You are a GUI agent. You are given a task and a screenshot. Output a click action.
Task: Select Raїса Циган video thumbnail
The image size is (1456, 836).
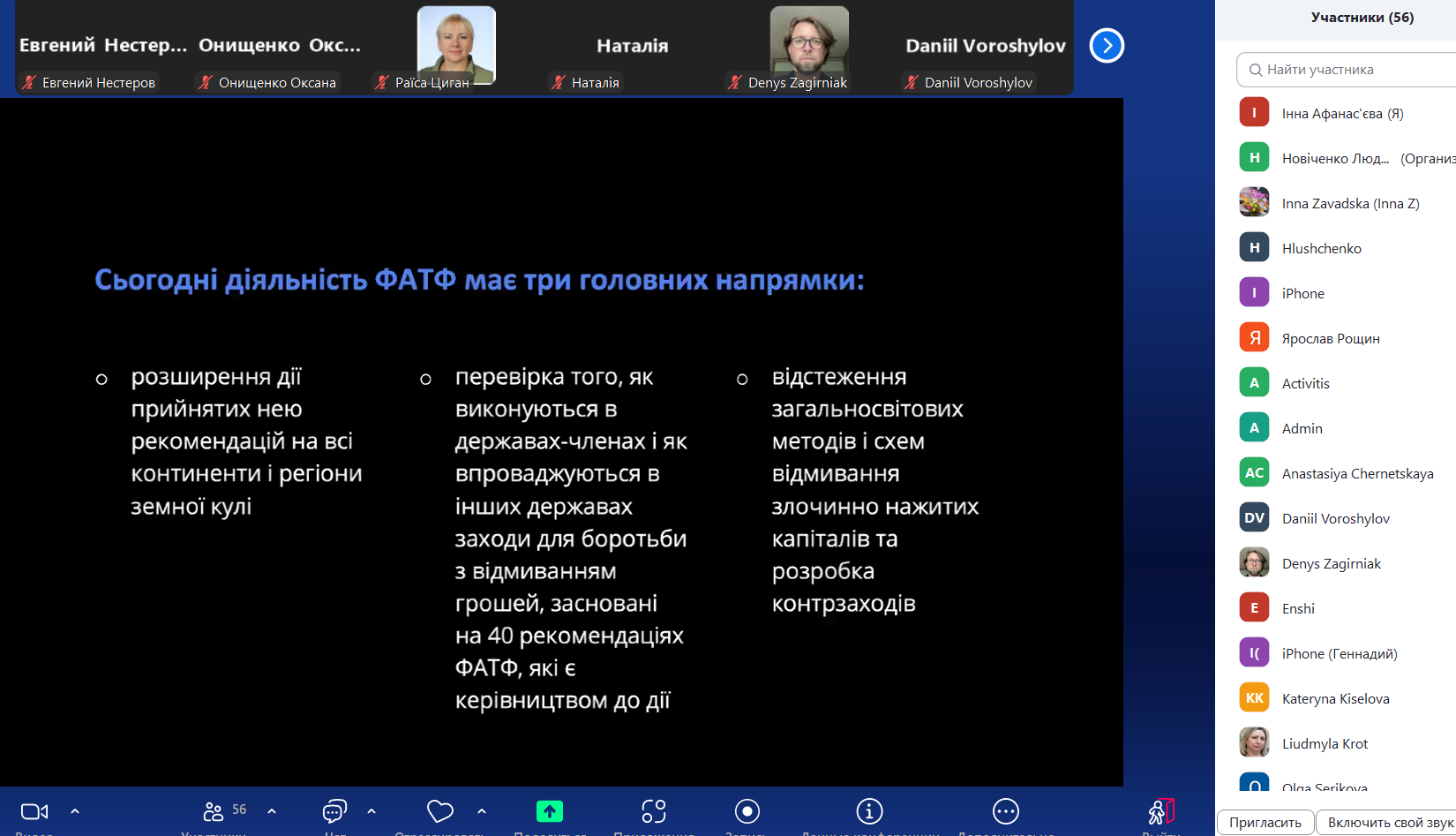click(456, 46)
